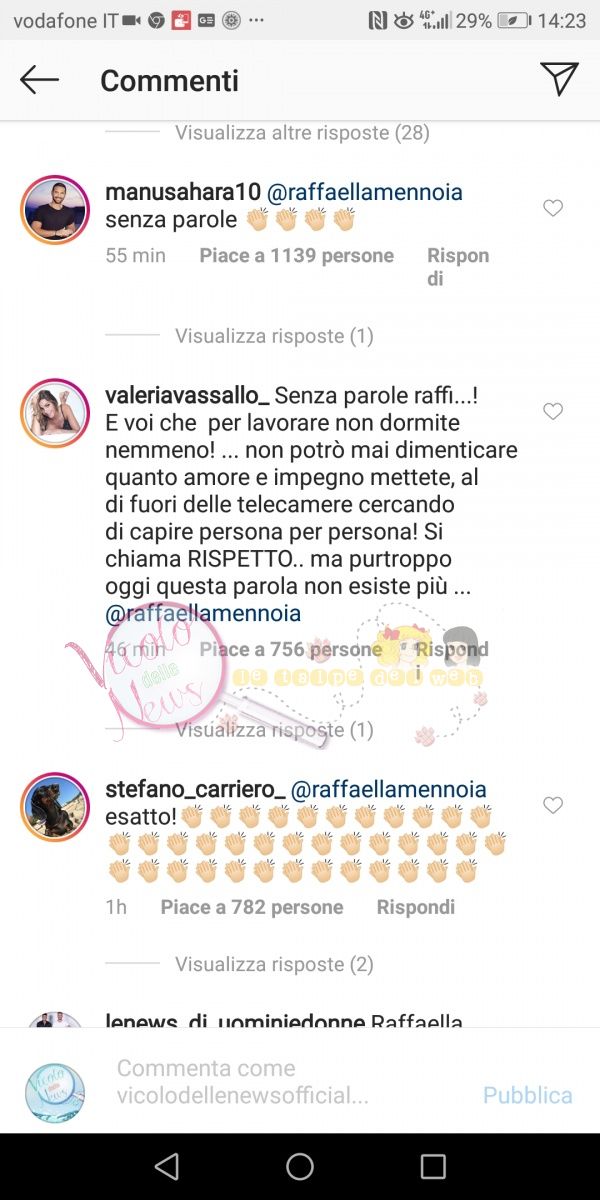Open direct message paper plane icon

click(x=559, y=79)
